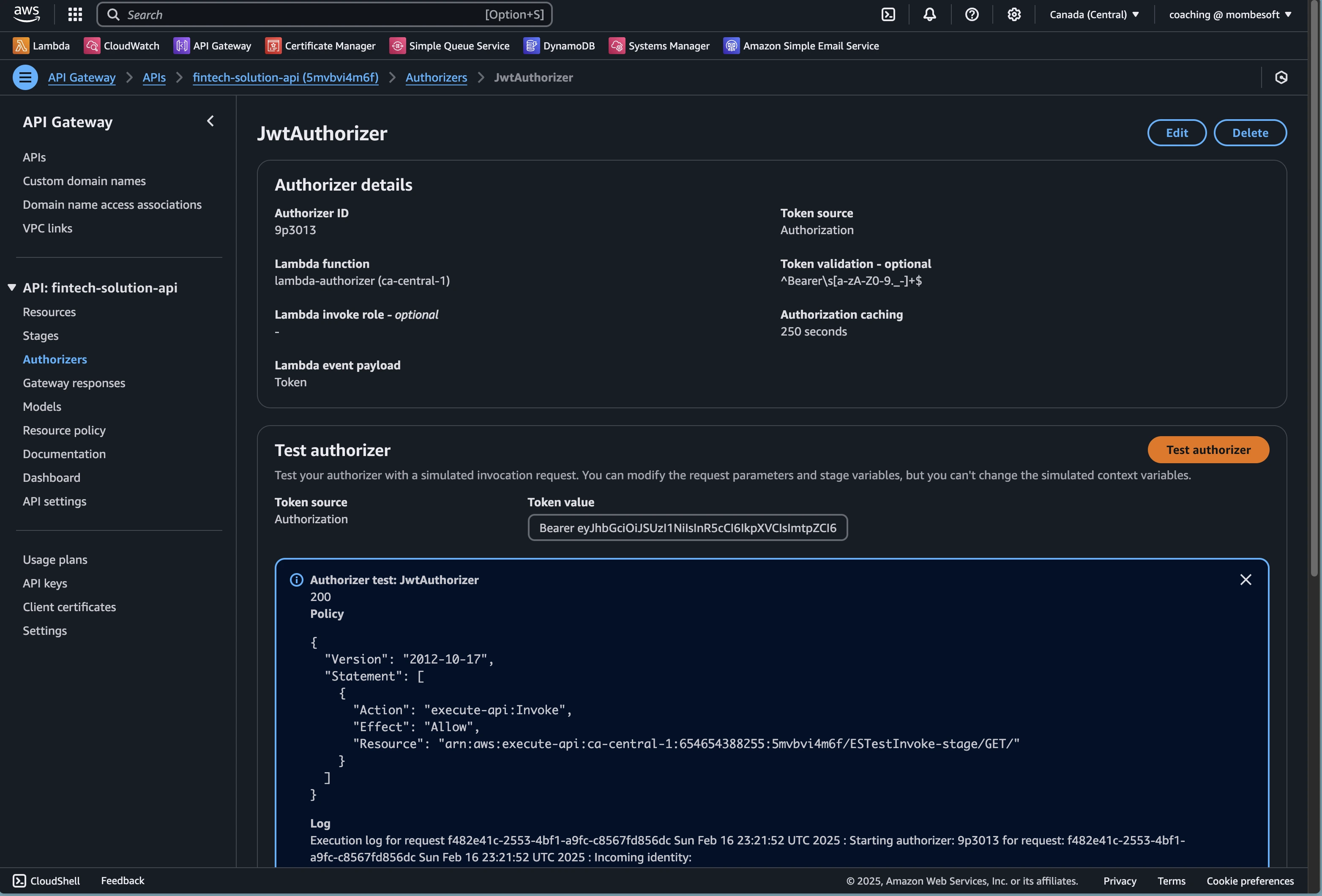Open Cookie preferences in footer
This screenshot has width=1322, height=896.
pyautogui.click(x=1250, y=881)
